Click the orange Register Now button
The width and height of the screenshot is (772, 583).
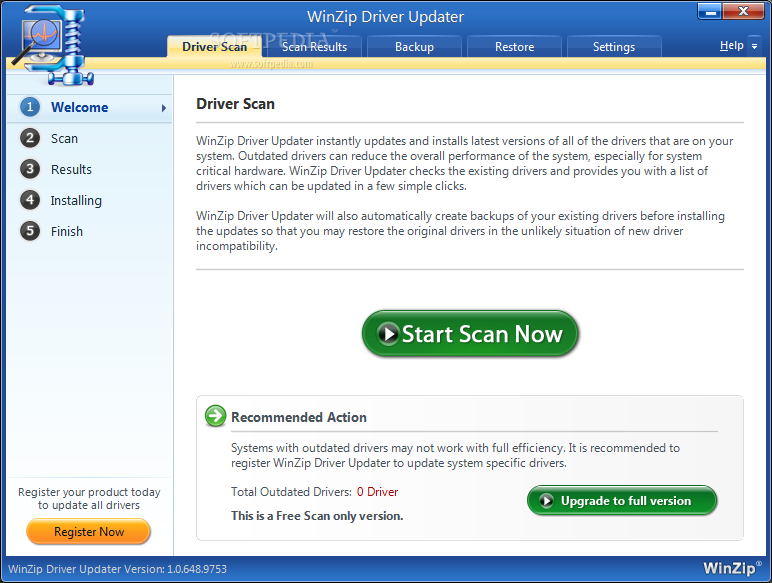tap(89, 532)
